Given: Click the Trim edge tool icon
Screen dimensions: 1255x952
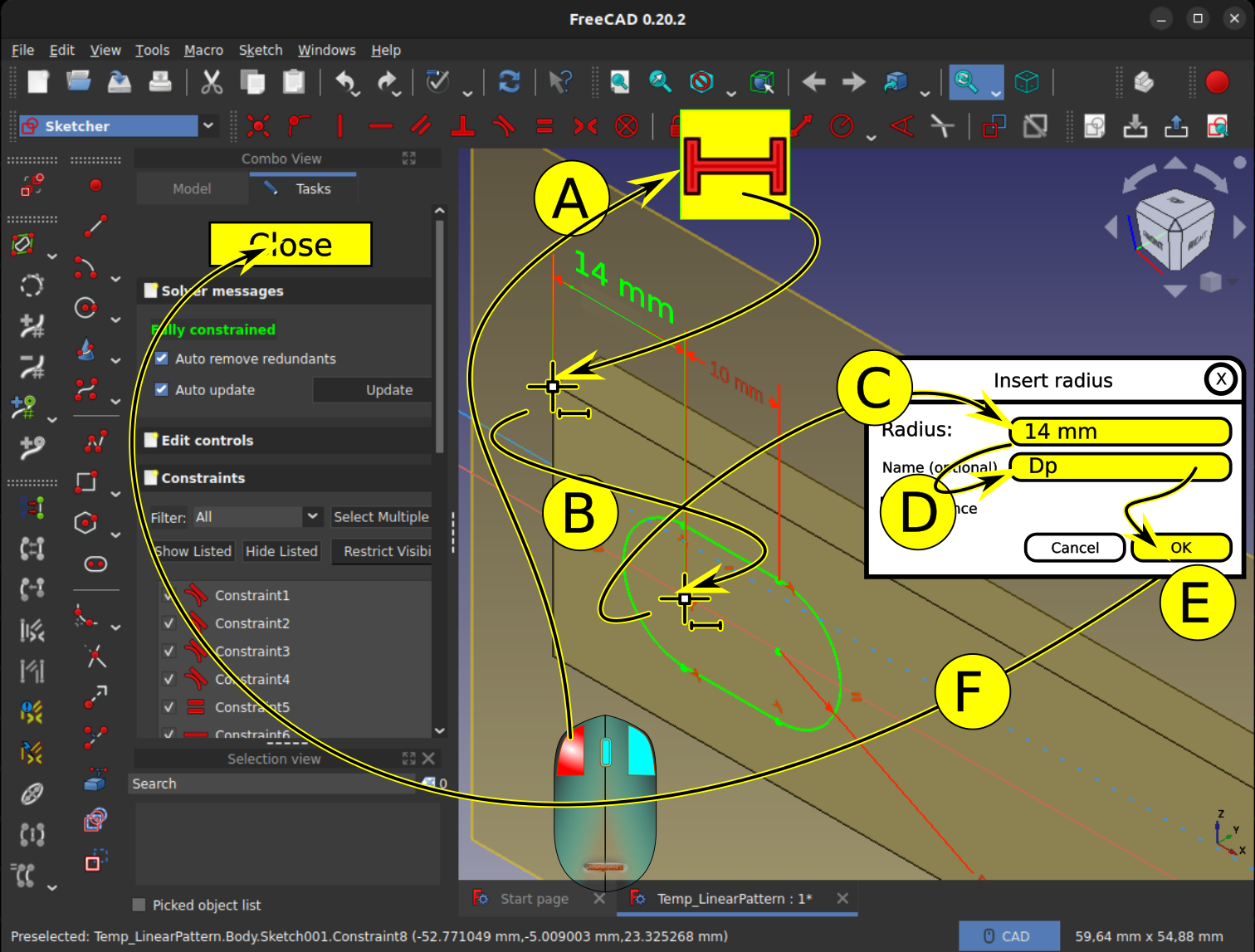Looking at the screenshot, I should (x=95, y=657).
